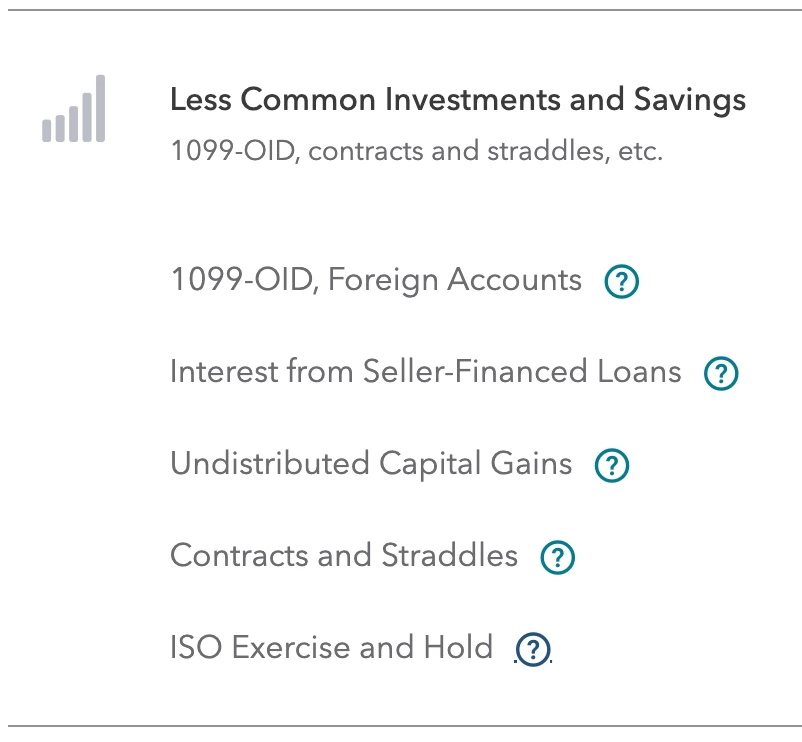The width and height of the screenshot is (802, 742).
Task: Collapse the Less Common Investments and Savings heading
Action: [x=458, y=100]
